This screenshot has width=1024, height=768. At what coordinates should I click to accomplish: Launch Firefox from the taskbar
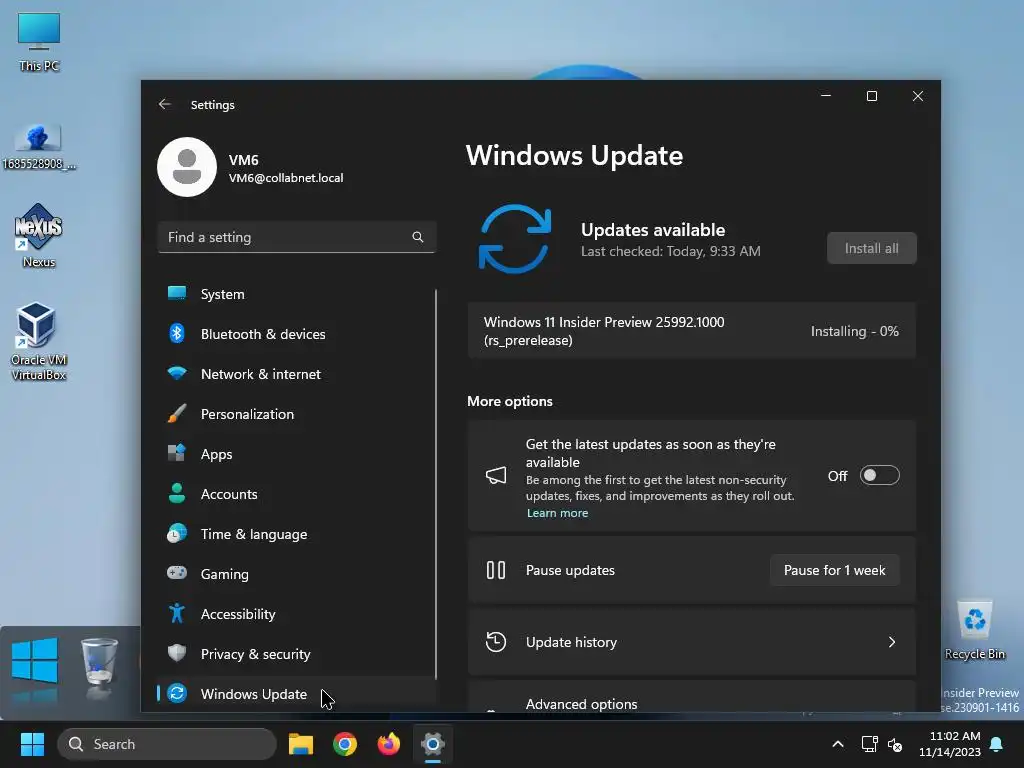[389, 744]
